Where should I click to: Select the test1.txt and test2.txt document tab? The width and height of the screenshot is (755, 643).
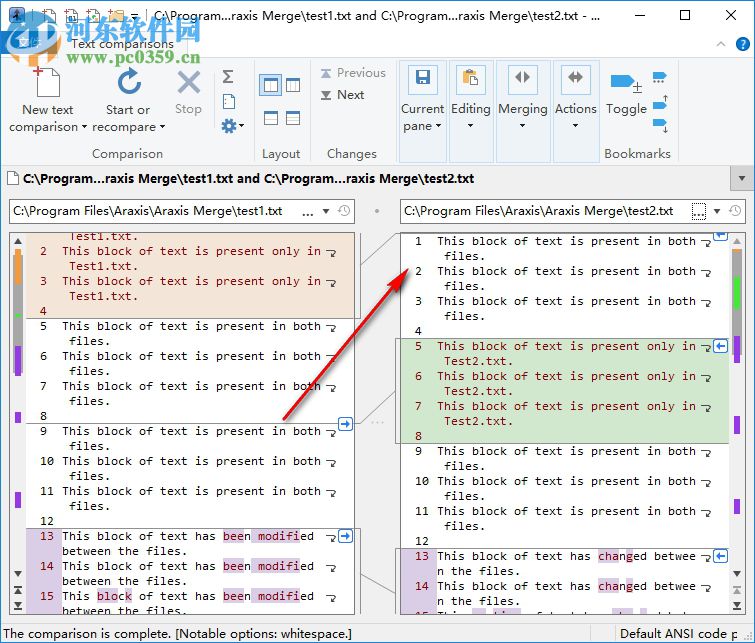tap(248, 179)
